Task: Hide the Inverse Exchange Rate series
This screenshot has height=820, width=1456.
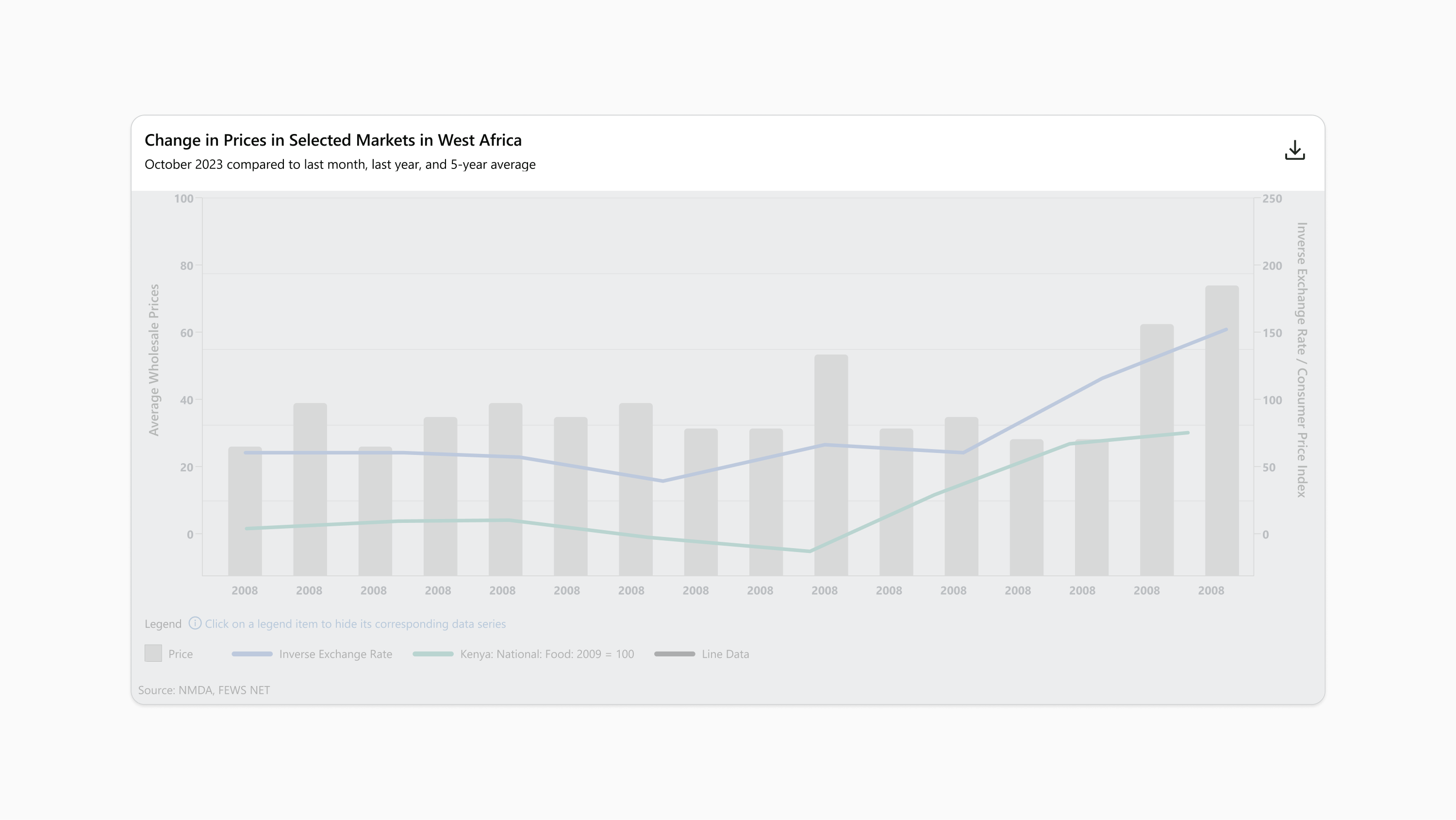Action: 335,654
